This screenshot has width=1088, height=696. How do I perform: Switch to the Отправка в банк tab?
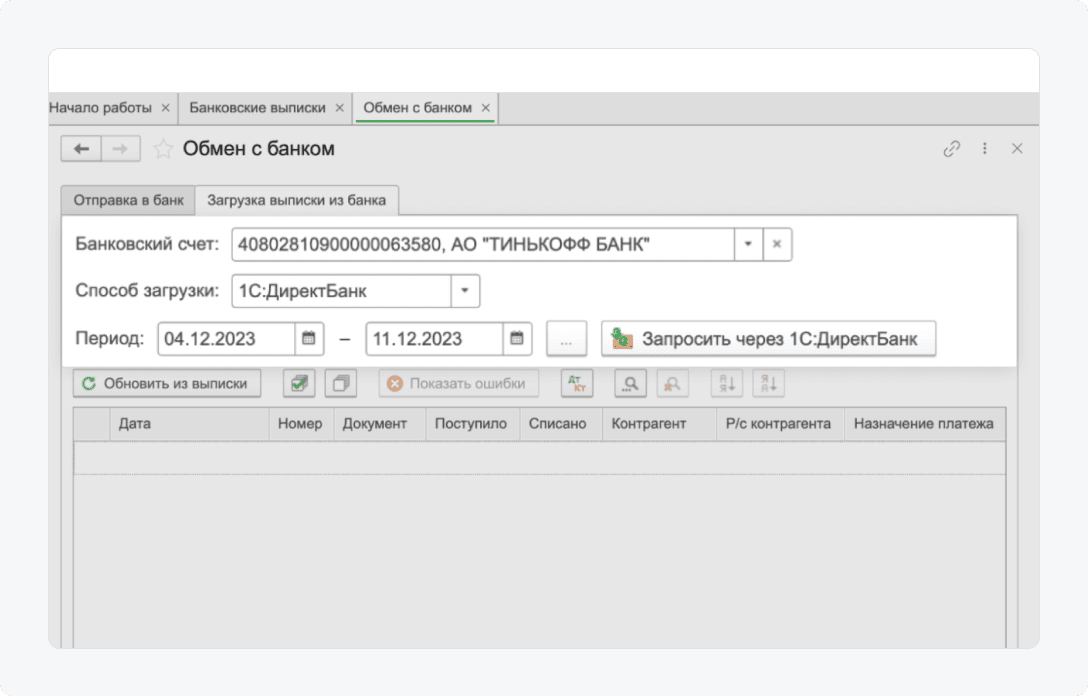[128, 200]
